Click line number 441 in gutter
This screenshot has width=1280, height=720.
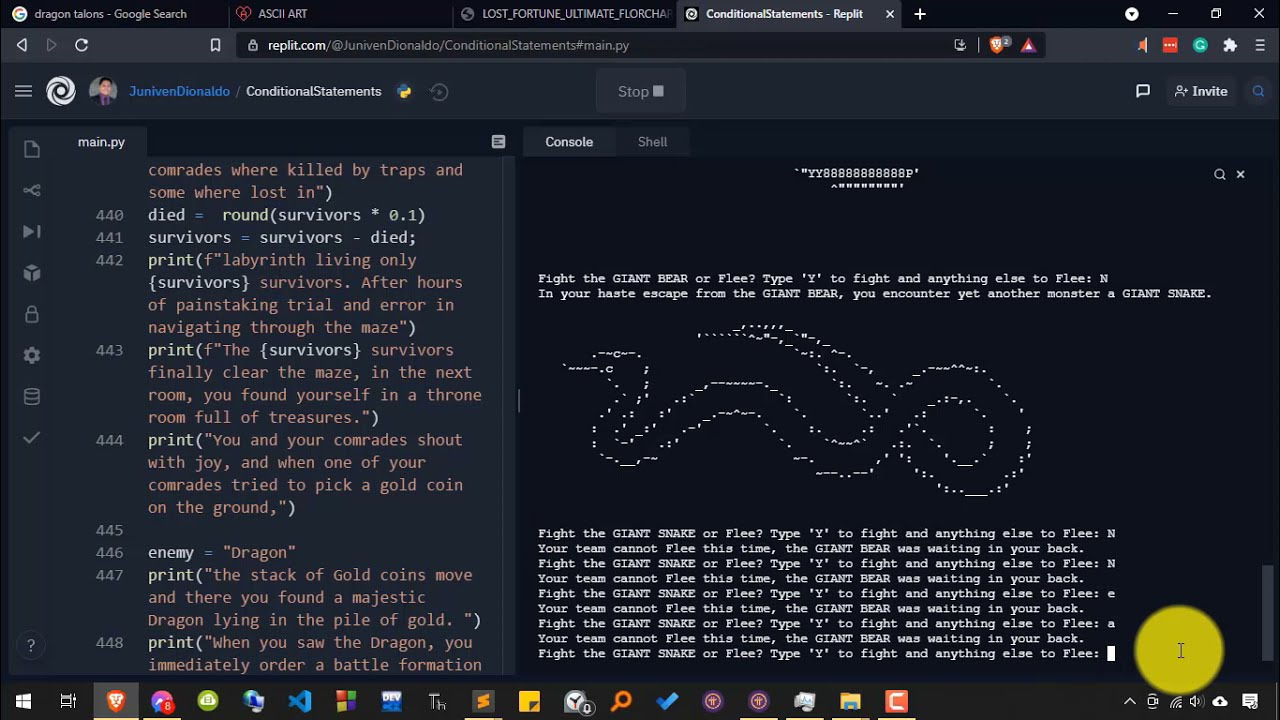tap(109, 238)
